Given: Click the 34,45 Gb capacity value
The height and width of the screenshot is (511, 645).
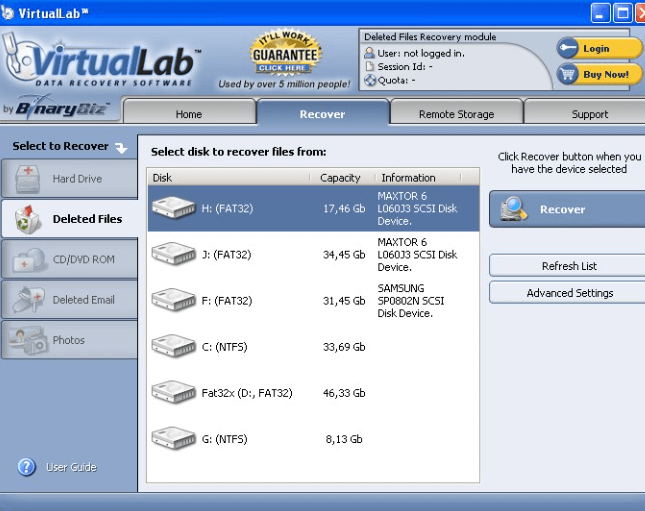Looking at the screenshot, I should tap(344, 255).
